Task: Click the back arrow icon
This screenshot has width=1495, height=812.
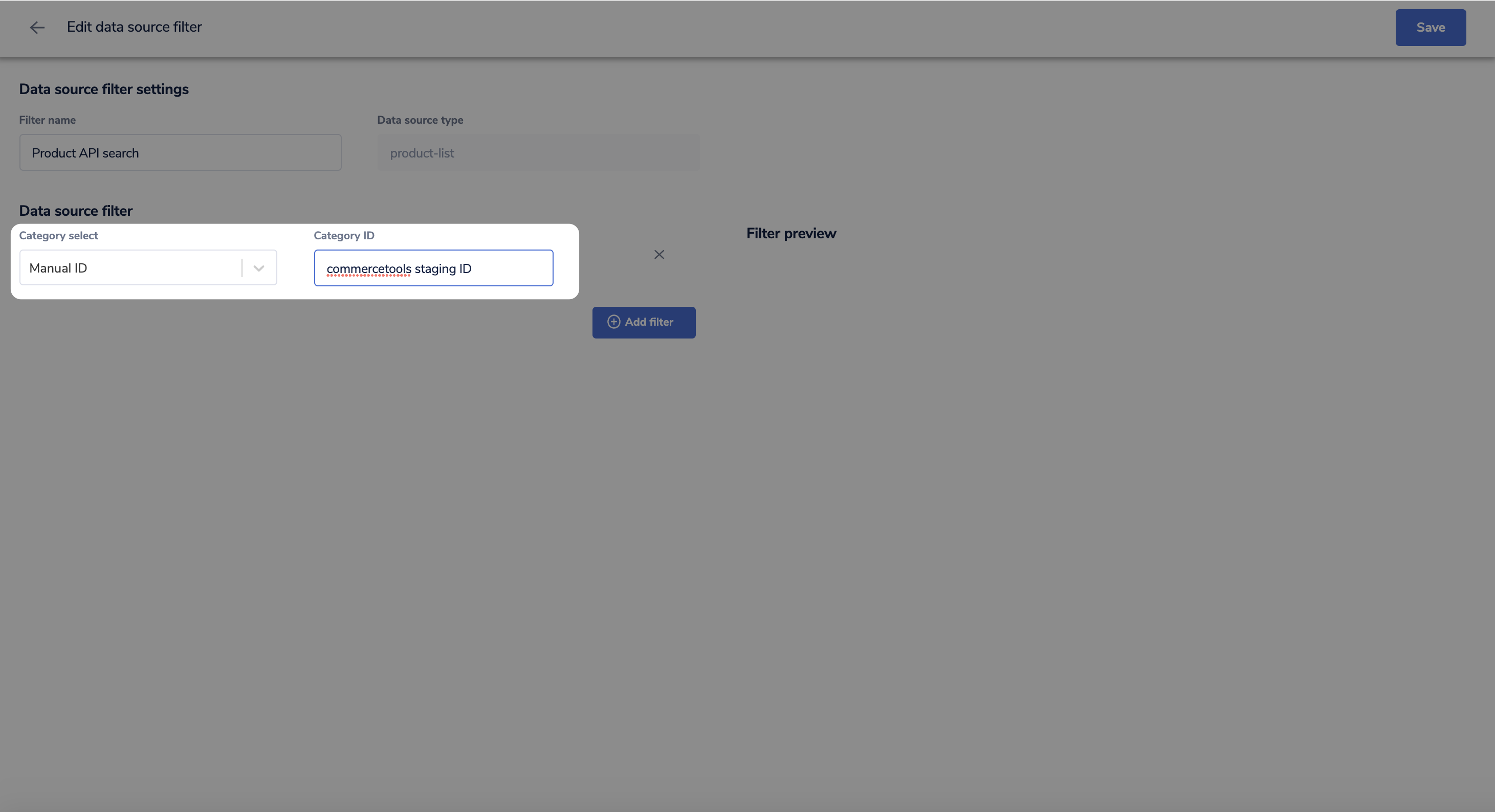Action: pos(37,27)
